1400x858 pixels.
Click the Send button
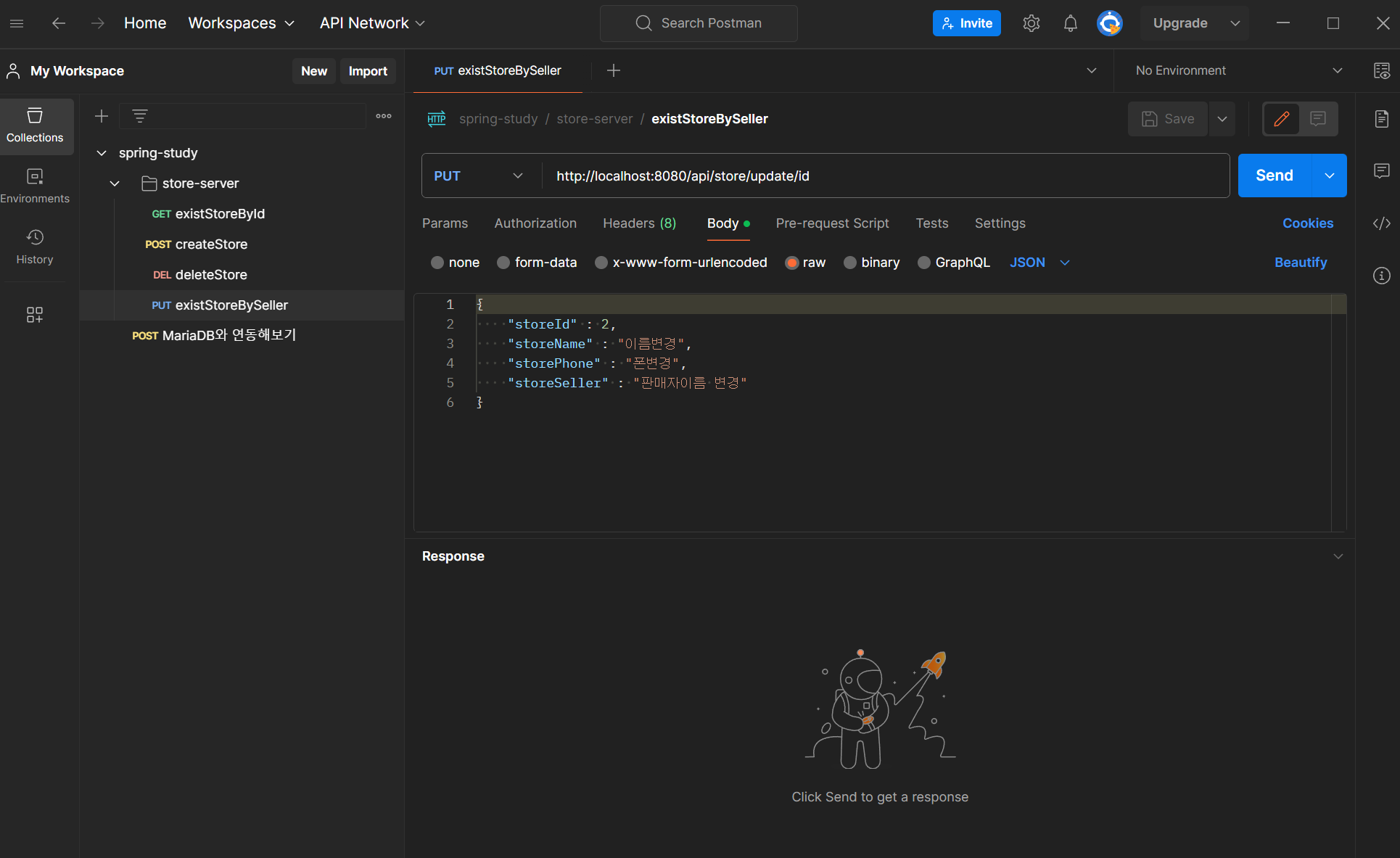[x=1274, y=176]
